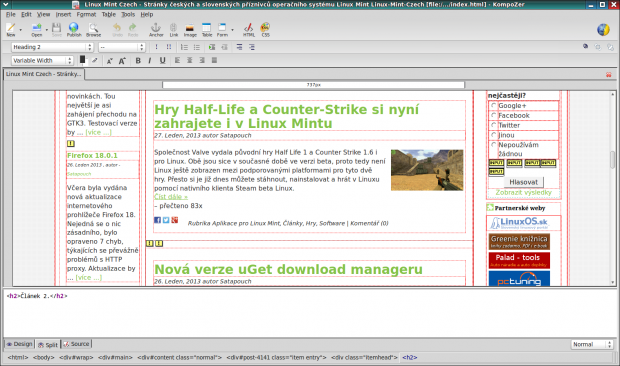620x366 pixels.
Task: Select Facebook radio option
Action: coord(493,115)
